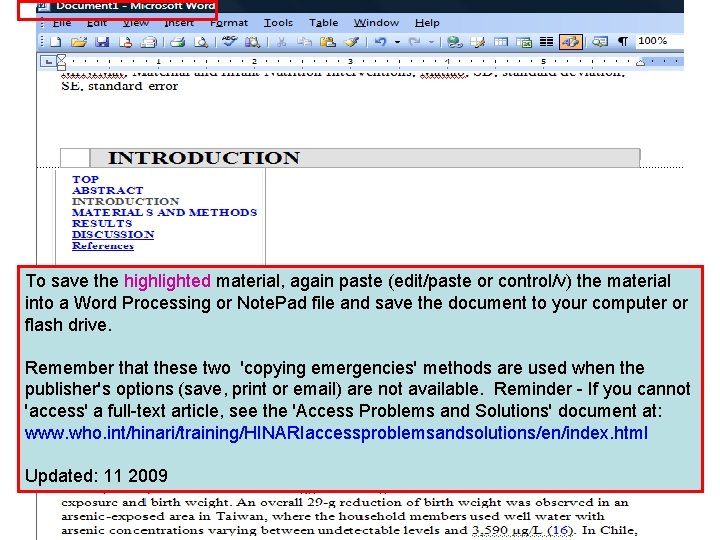The height and width of the screenshot is (540, 720).
Task: Click the INTRODUCTION heading text
Action: click(x=204, y=158)
